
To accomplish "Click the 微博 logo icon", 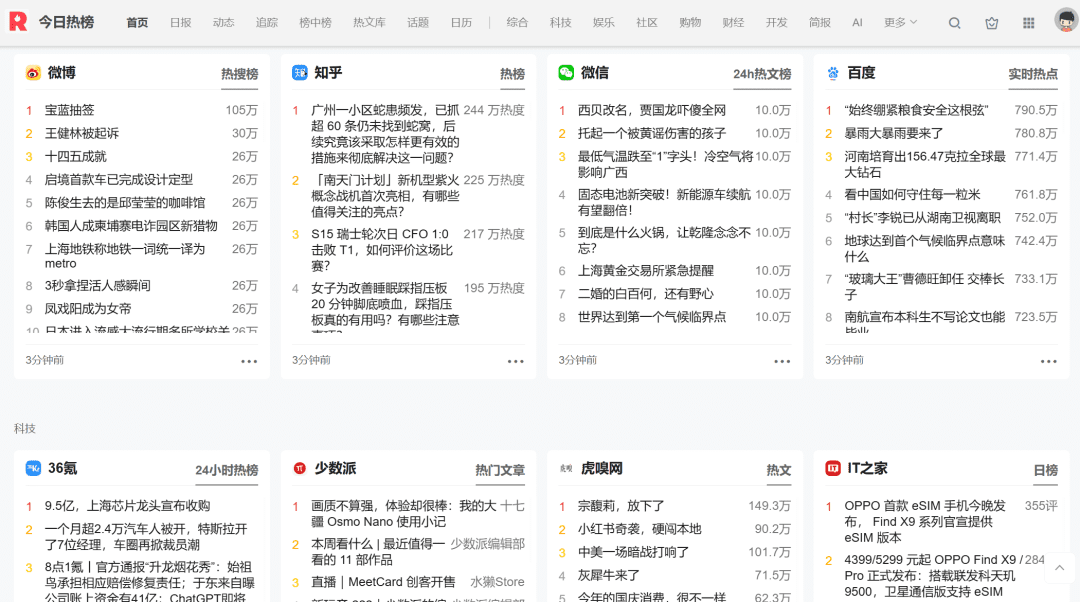I will (x=33, y=73).
